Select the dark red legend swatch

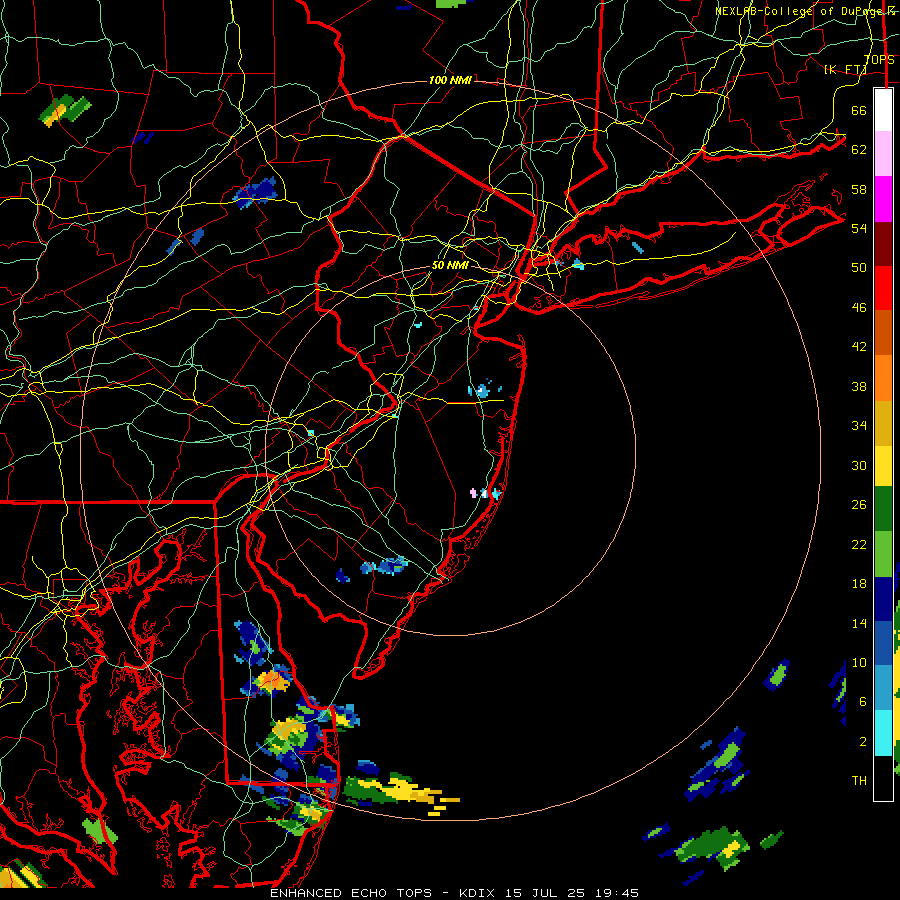pyautogui.click(x=883, y=243)
